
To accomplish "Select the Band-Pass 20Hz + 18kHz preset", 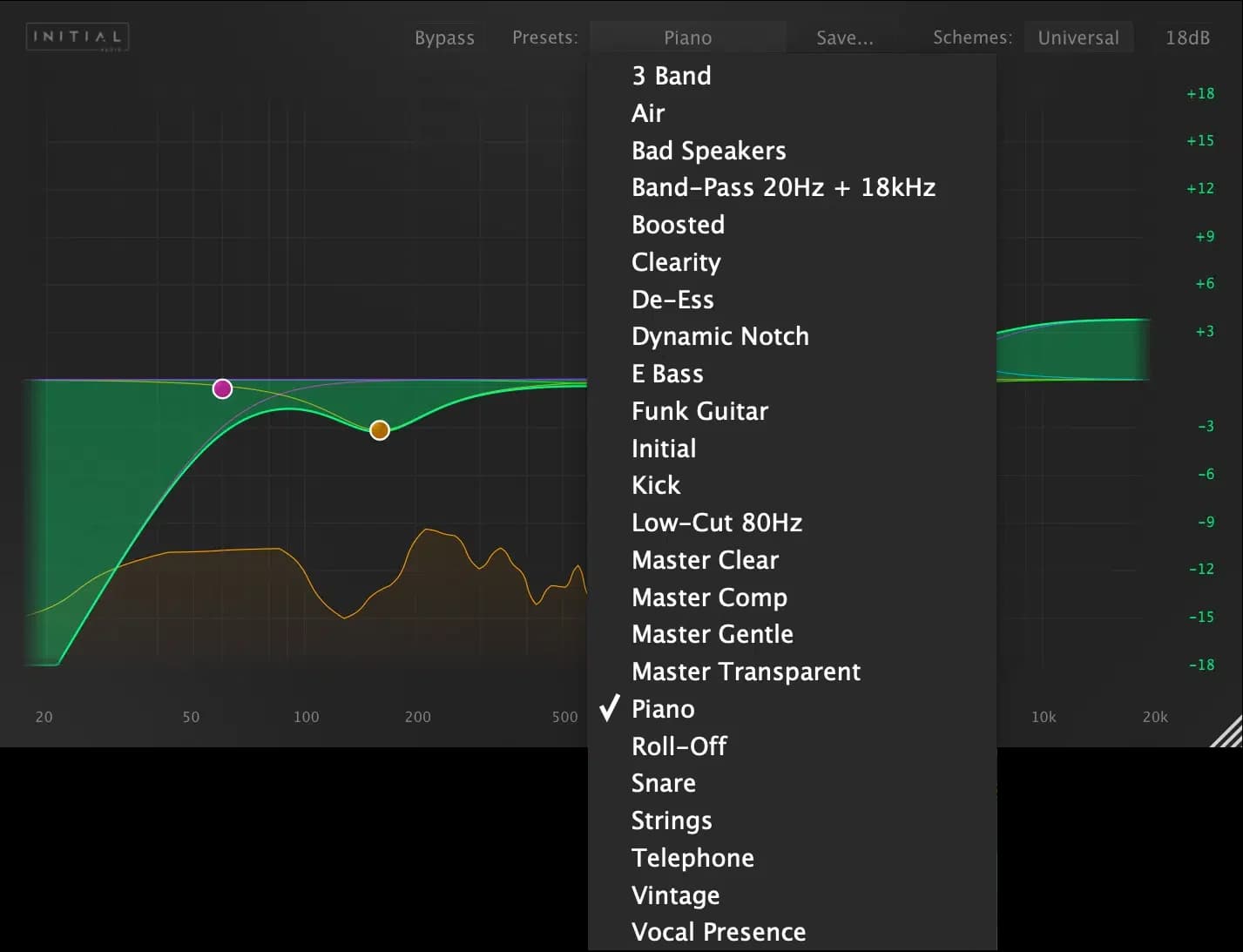I will tap(783, 187).
